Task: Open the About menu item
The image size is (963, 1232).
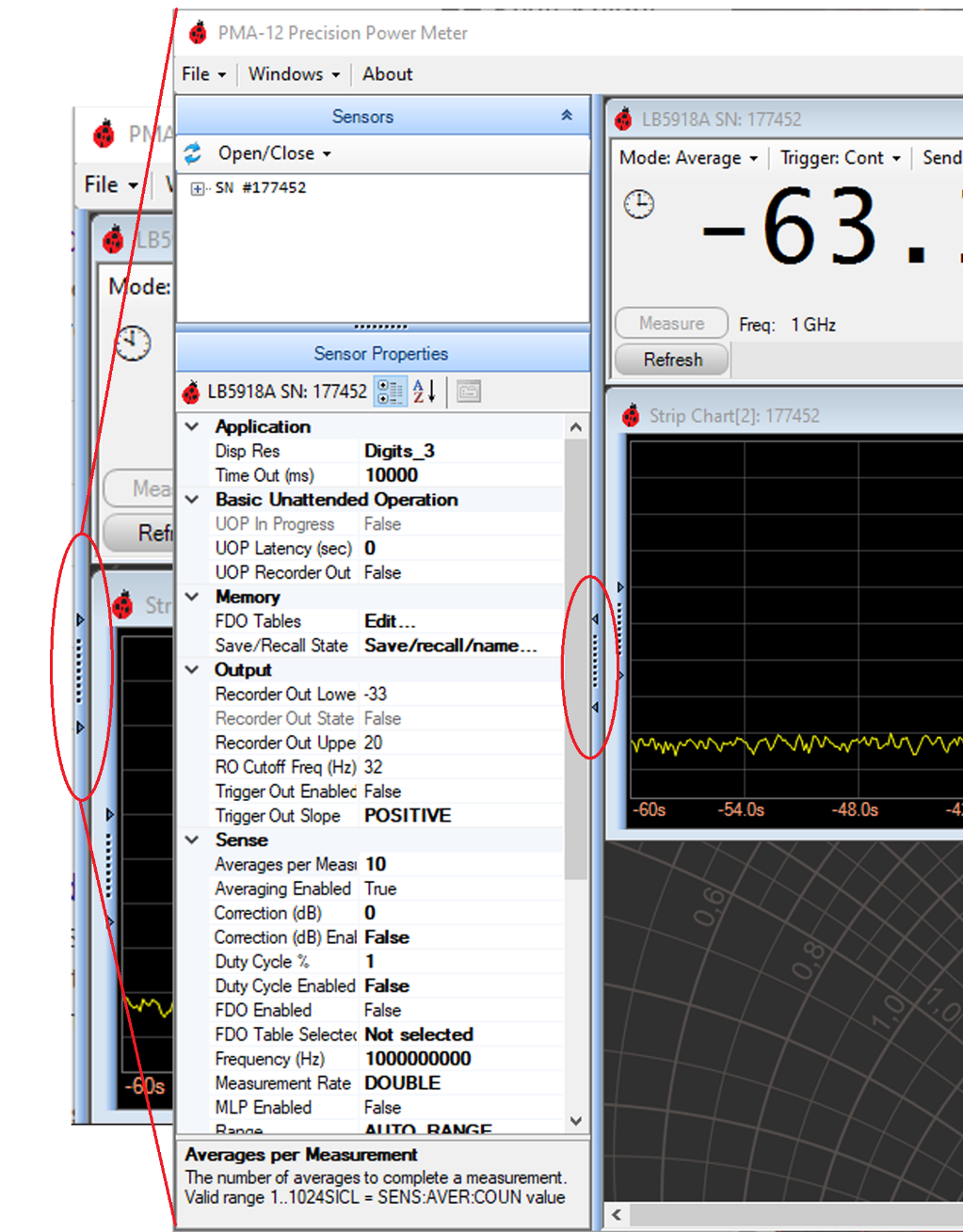Action: point(388,74)
